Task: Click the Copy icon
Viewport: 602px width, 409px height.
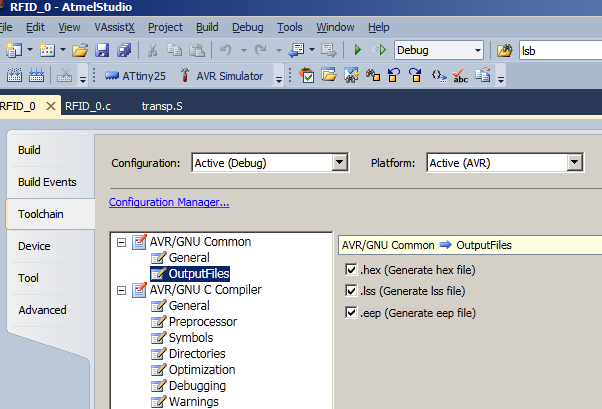Action: click(x=174, y=50)
